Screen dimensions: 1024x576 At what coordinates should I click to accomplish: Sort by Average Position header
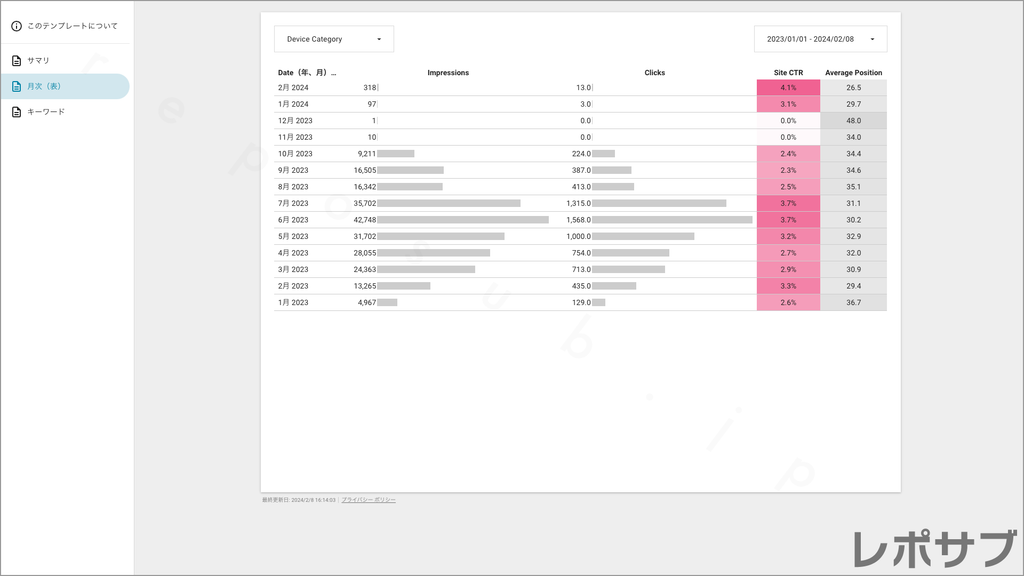pyautogui.click(x=853, y=73)
